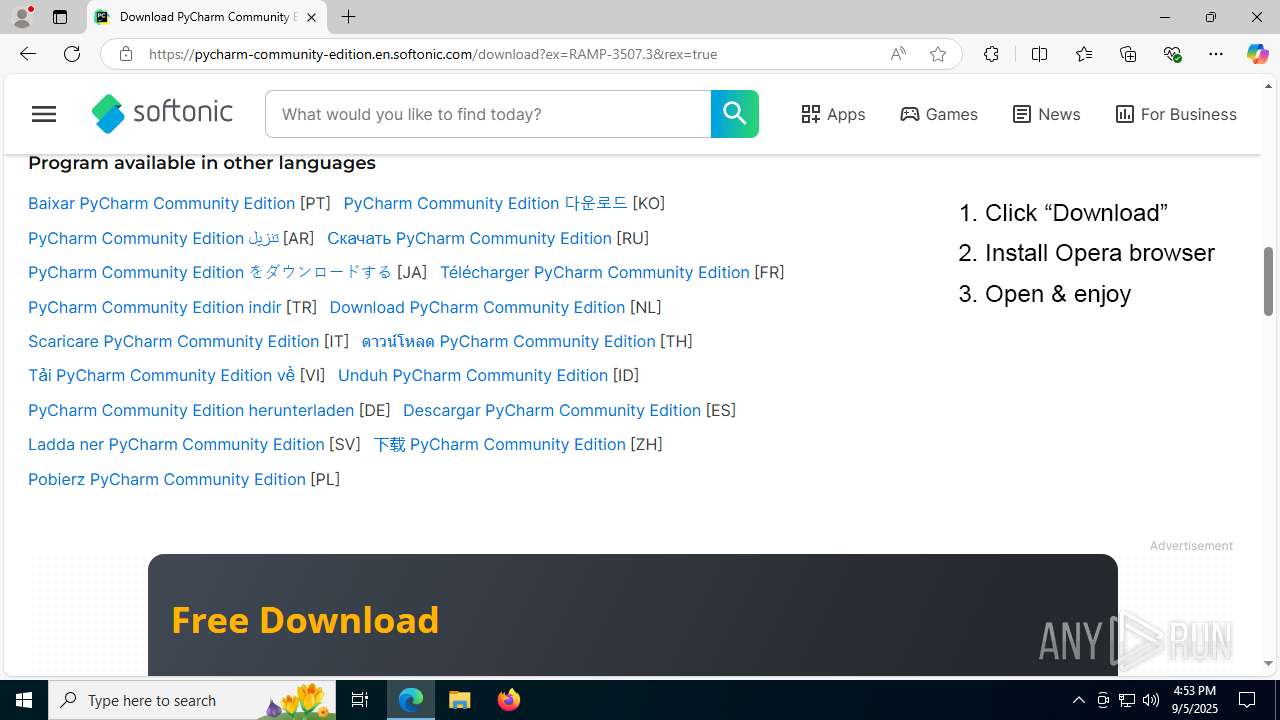Open Split screen view

(1039, 54)
